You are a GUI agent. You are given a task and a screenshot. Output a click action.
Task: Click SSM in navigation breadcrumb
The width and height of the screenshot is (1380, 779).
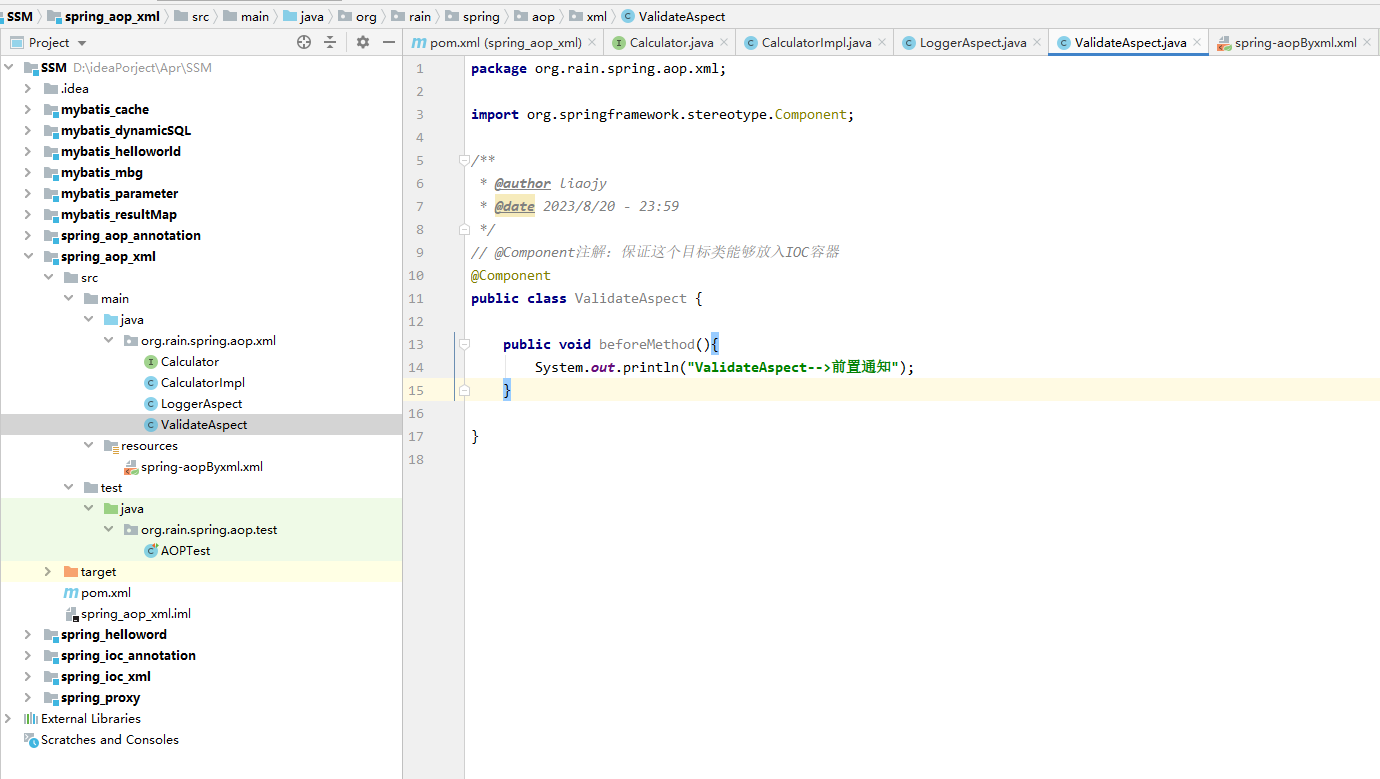click(20, 16)
